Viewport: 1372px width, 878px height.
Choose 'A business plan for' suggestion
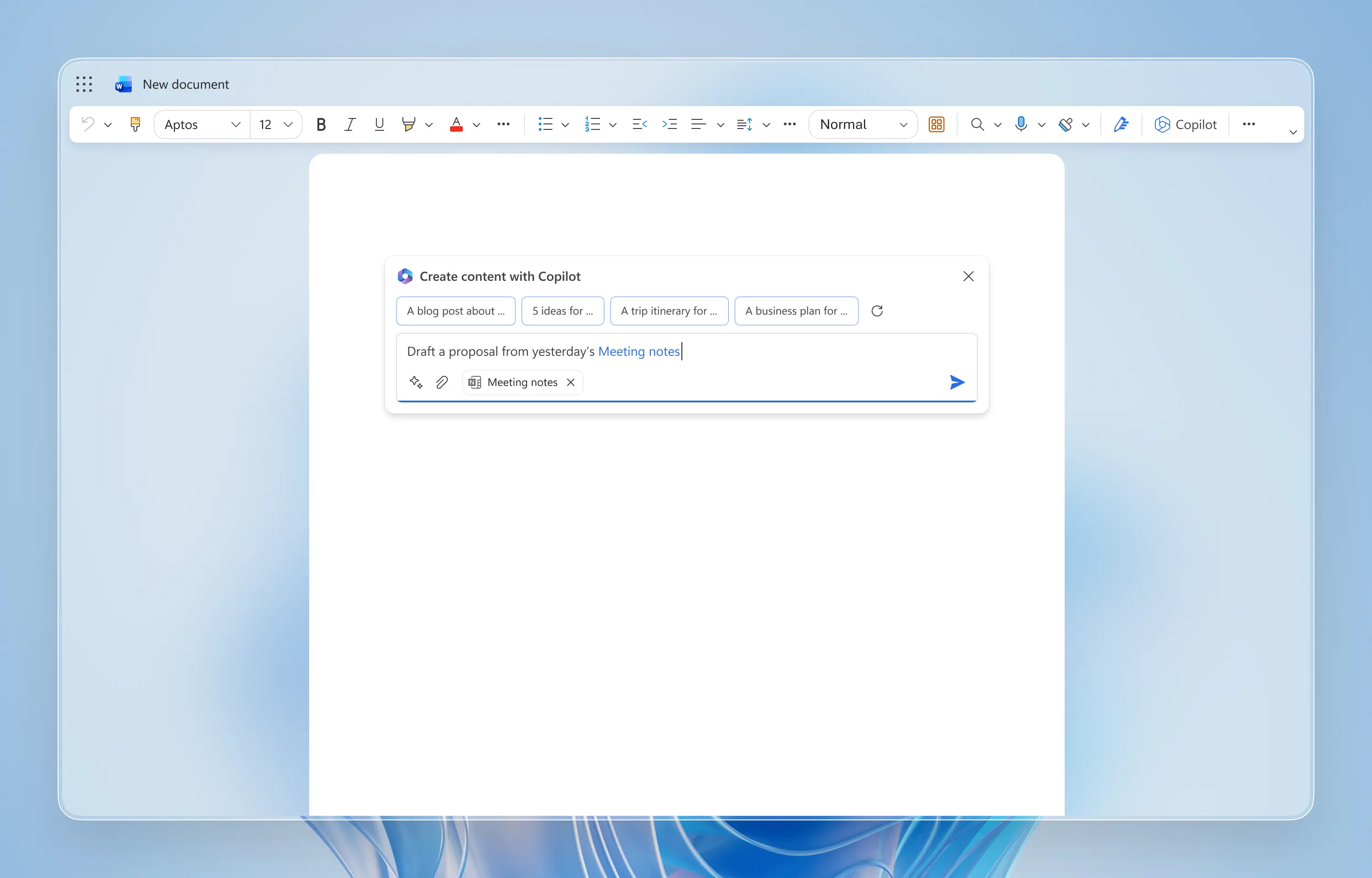[796, 311]
